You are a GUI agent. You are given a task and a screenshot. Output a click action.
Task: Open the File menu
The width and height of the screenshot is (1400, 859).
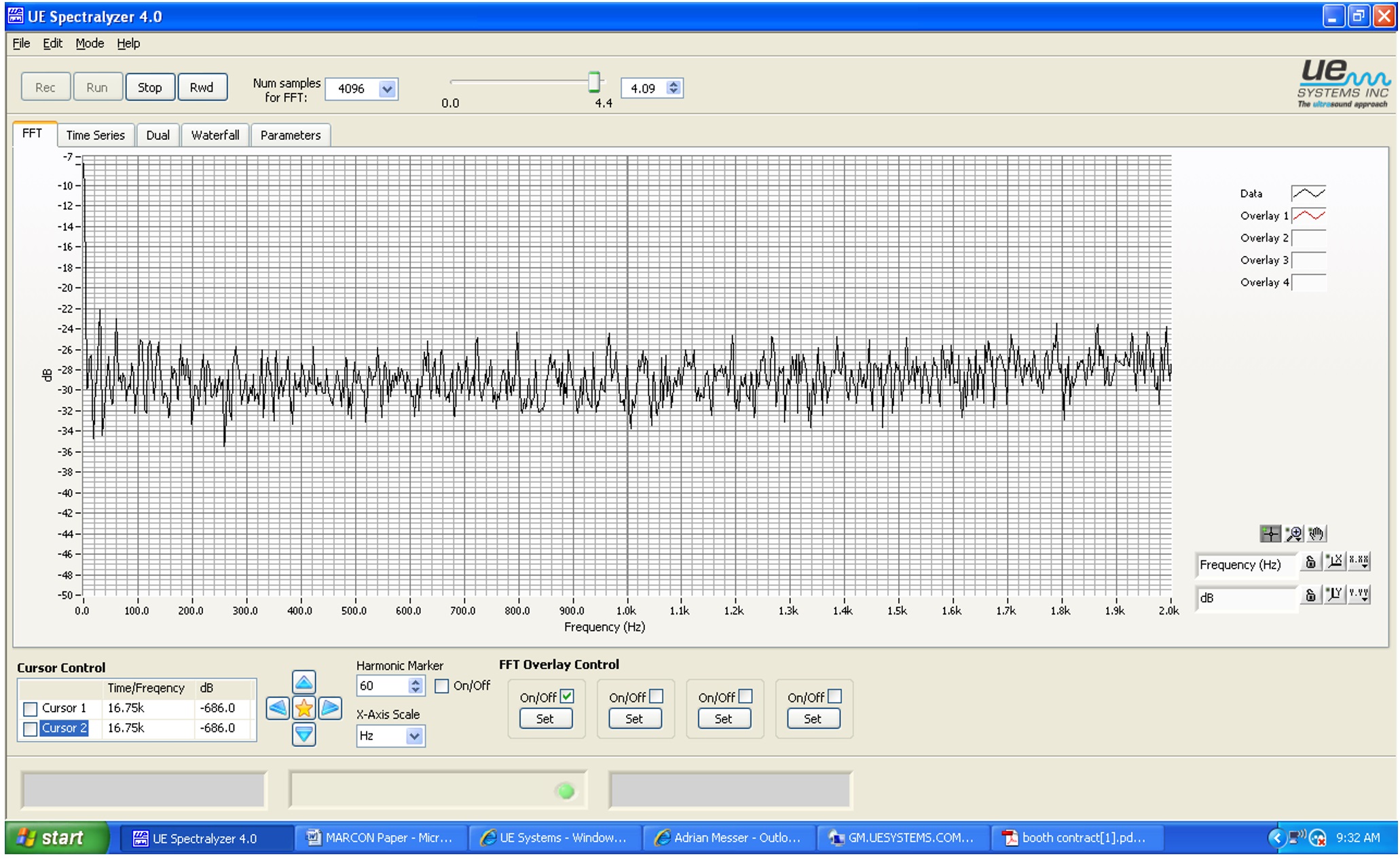(x=21, y=43)
